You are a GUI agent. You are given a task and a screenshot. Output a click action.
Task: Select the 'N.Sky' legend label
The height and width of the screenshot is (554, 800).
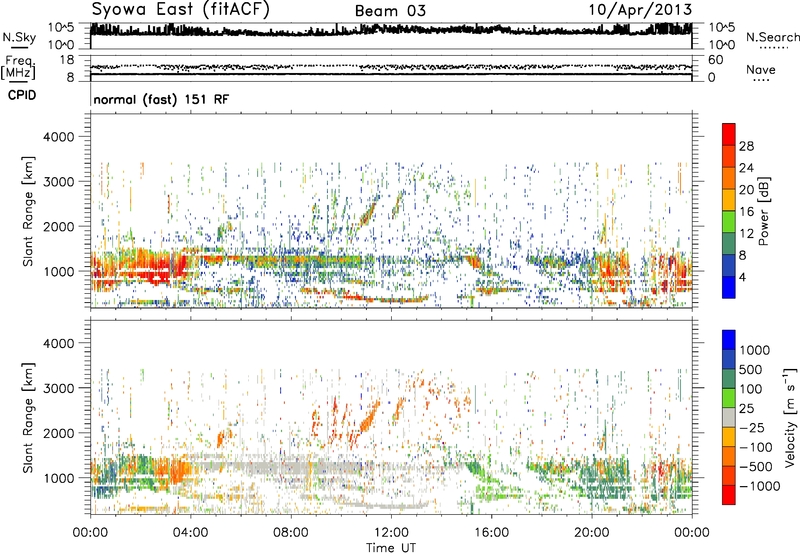pos(19,38)
